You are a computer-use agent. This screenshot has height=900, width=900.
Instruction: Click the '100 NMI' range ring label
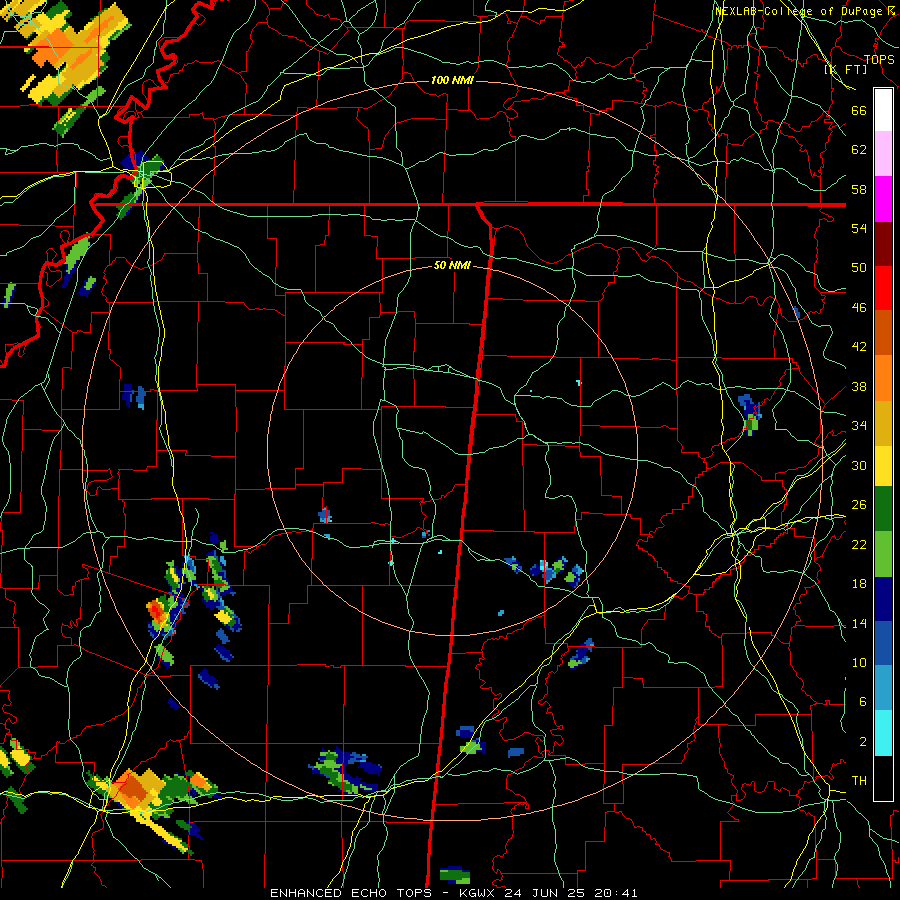(452, 80)
